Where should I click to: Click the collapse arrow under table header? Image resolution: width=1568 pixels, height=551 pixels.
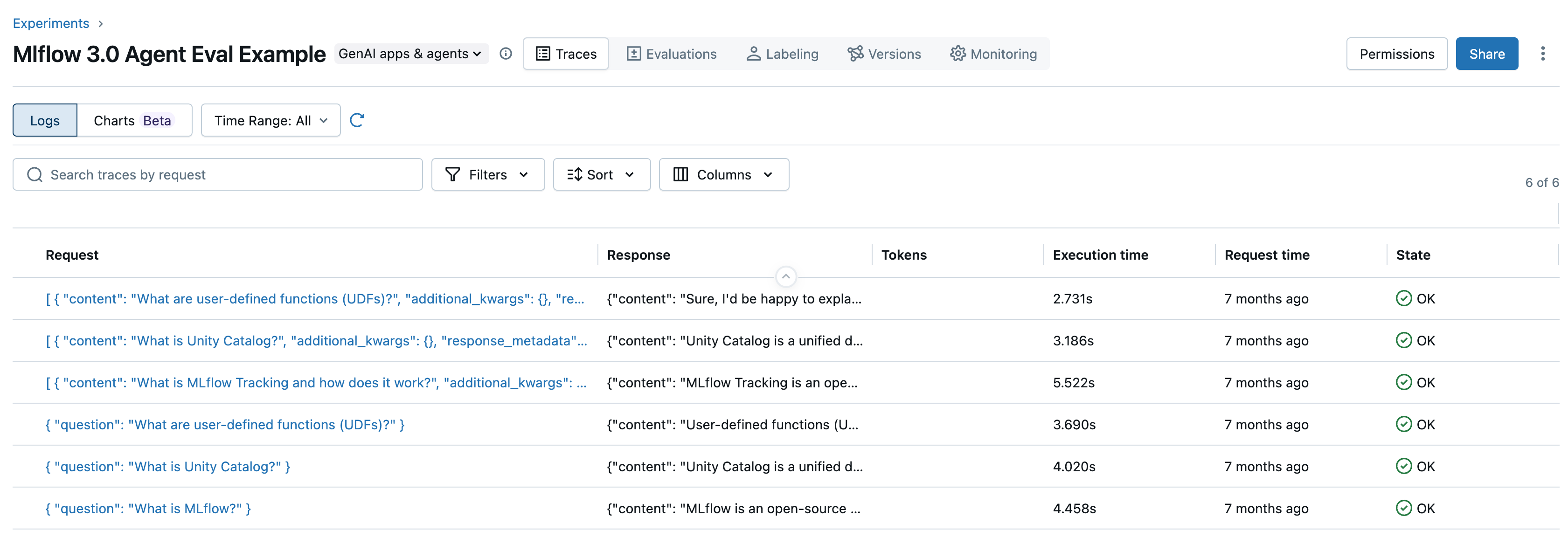(x=785, y=276)
